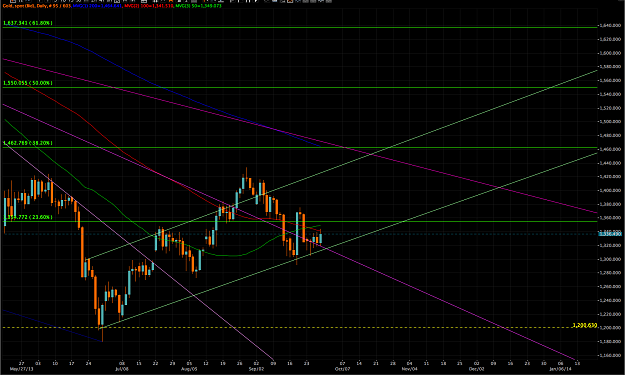The image size is (625, 375).
Task: Click the 1,260.000 price axis label
Action: click(x=610, y=287)
